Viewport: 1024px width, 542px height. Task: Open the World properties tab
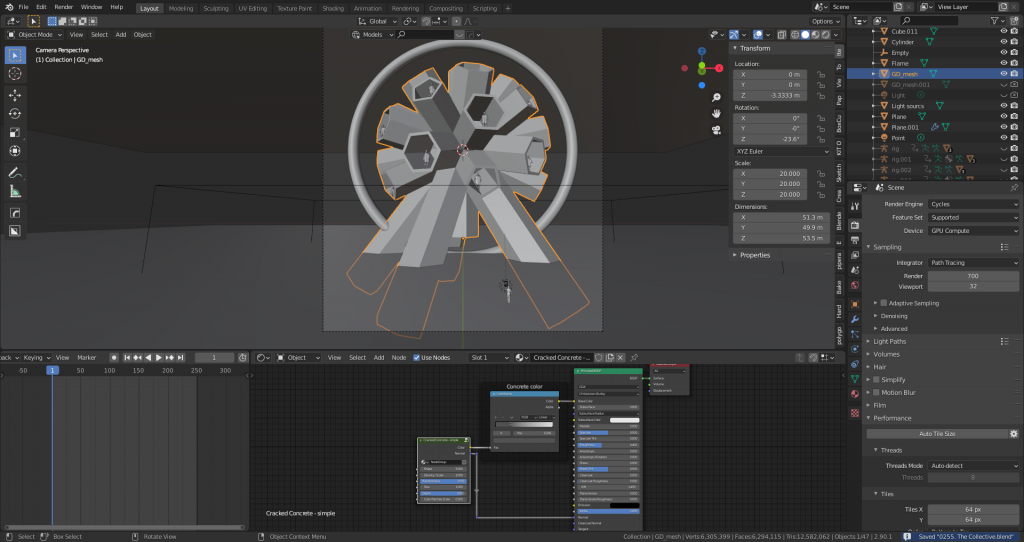[x=855, y=285]
